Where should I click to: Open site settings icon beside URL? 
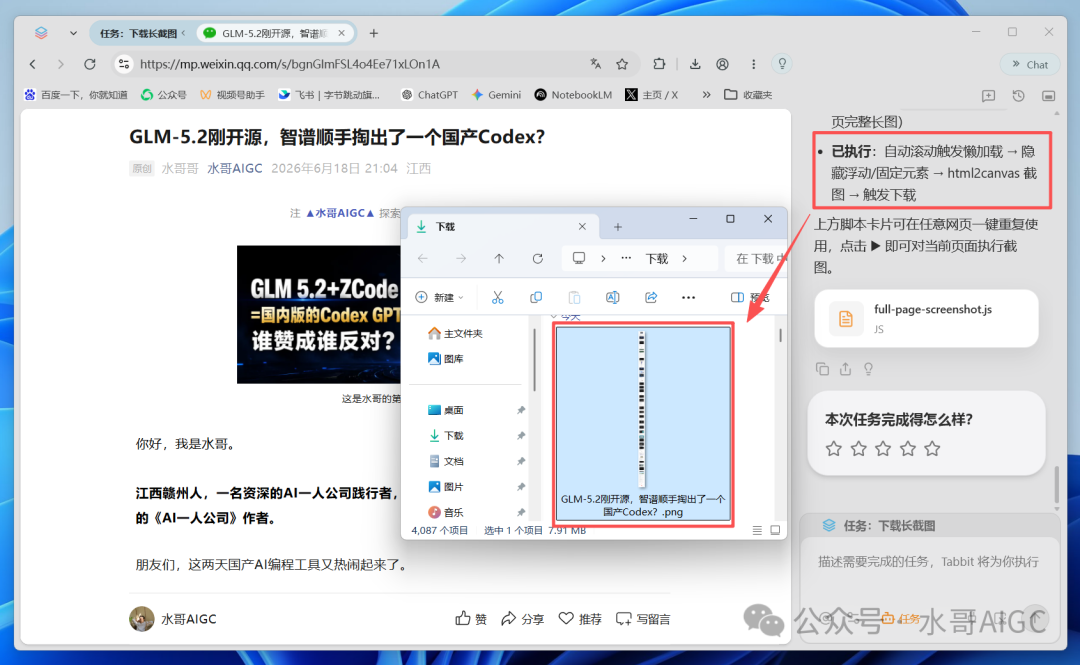click(x=124, y=64)
